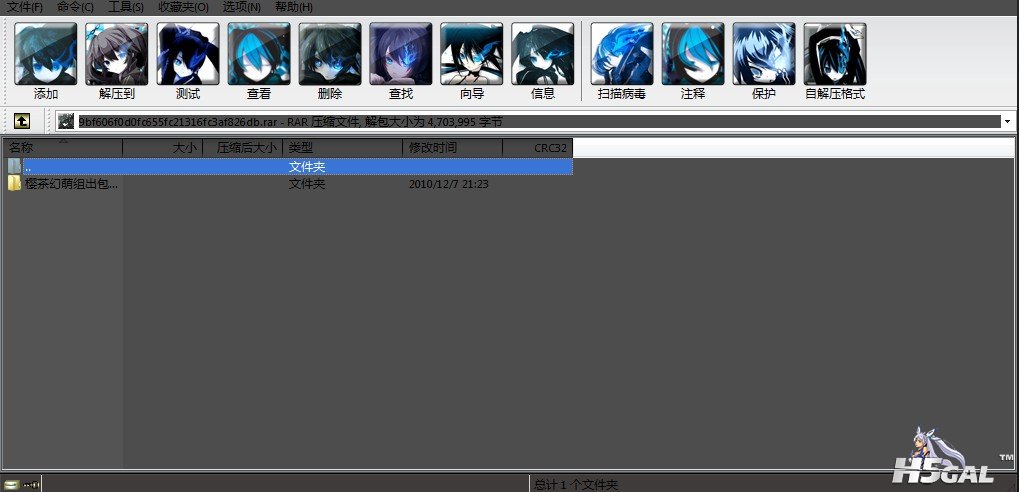This screenshot has width=1019, height=492.
Task: Open the 文件(F) menu
Action: point(24,7)
